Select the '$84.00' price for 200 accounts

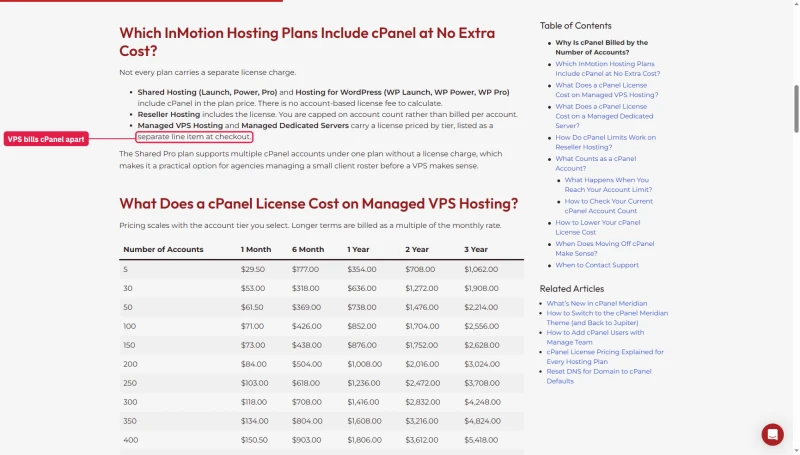253,364
